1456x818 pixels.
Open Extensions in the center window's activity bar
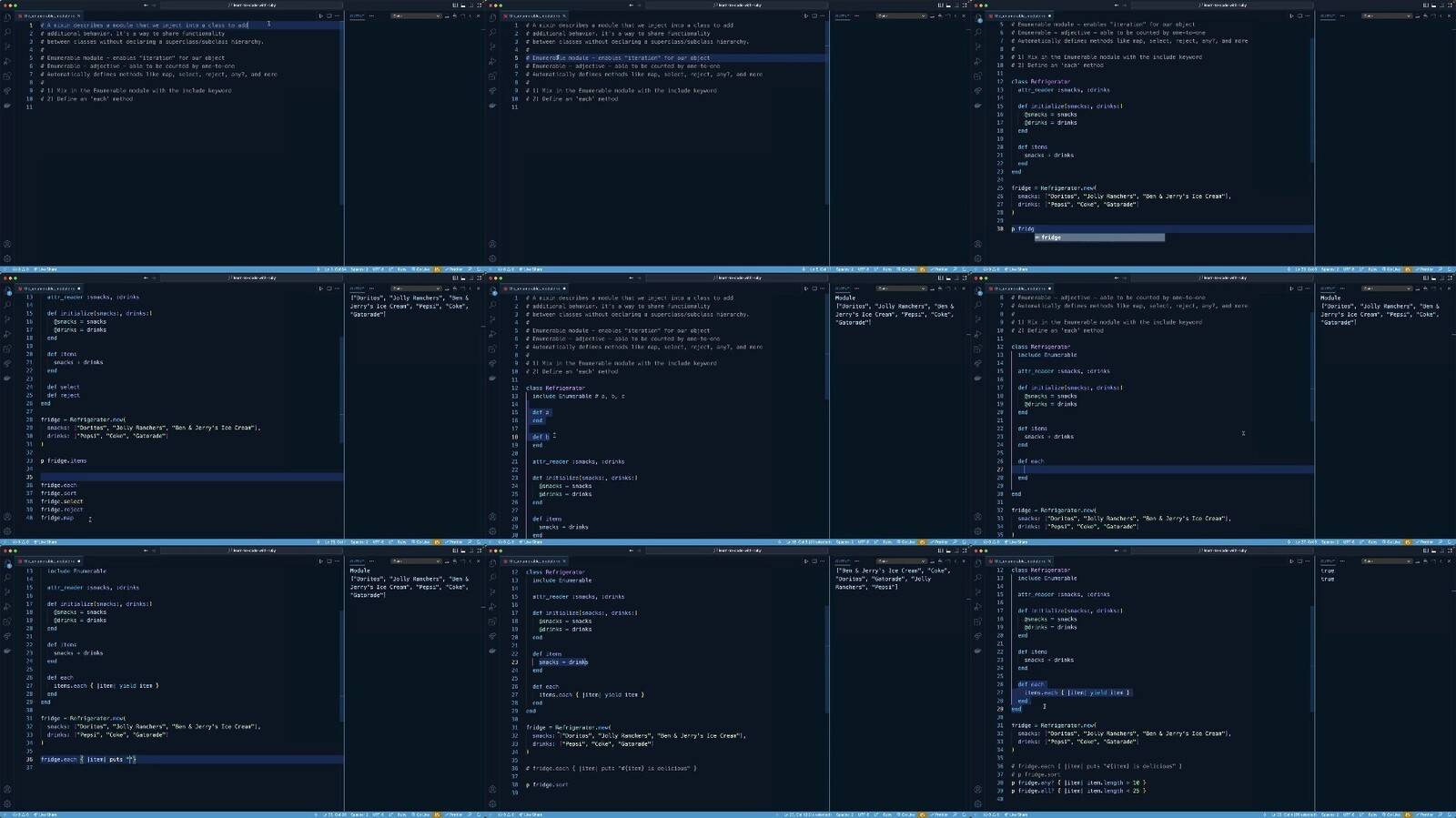(x=492, y=348)
